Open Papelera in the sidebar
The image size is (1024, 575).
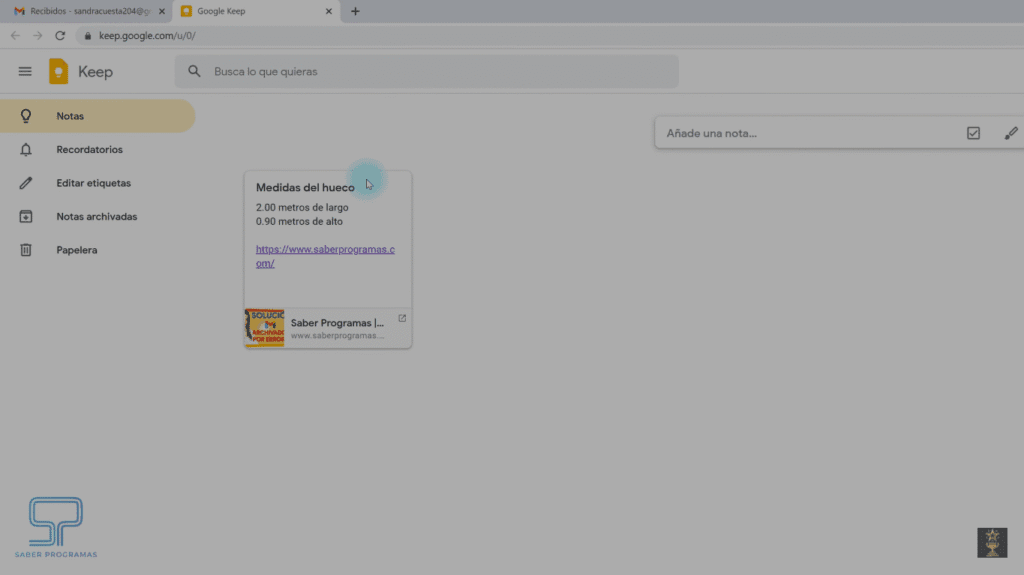click(x=97, y=250)
